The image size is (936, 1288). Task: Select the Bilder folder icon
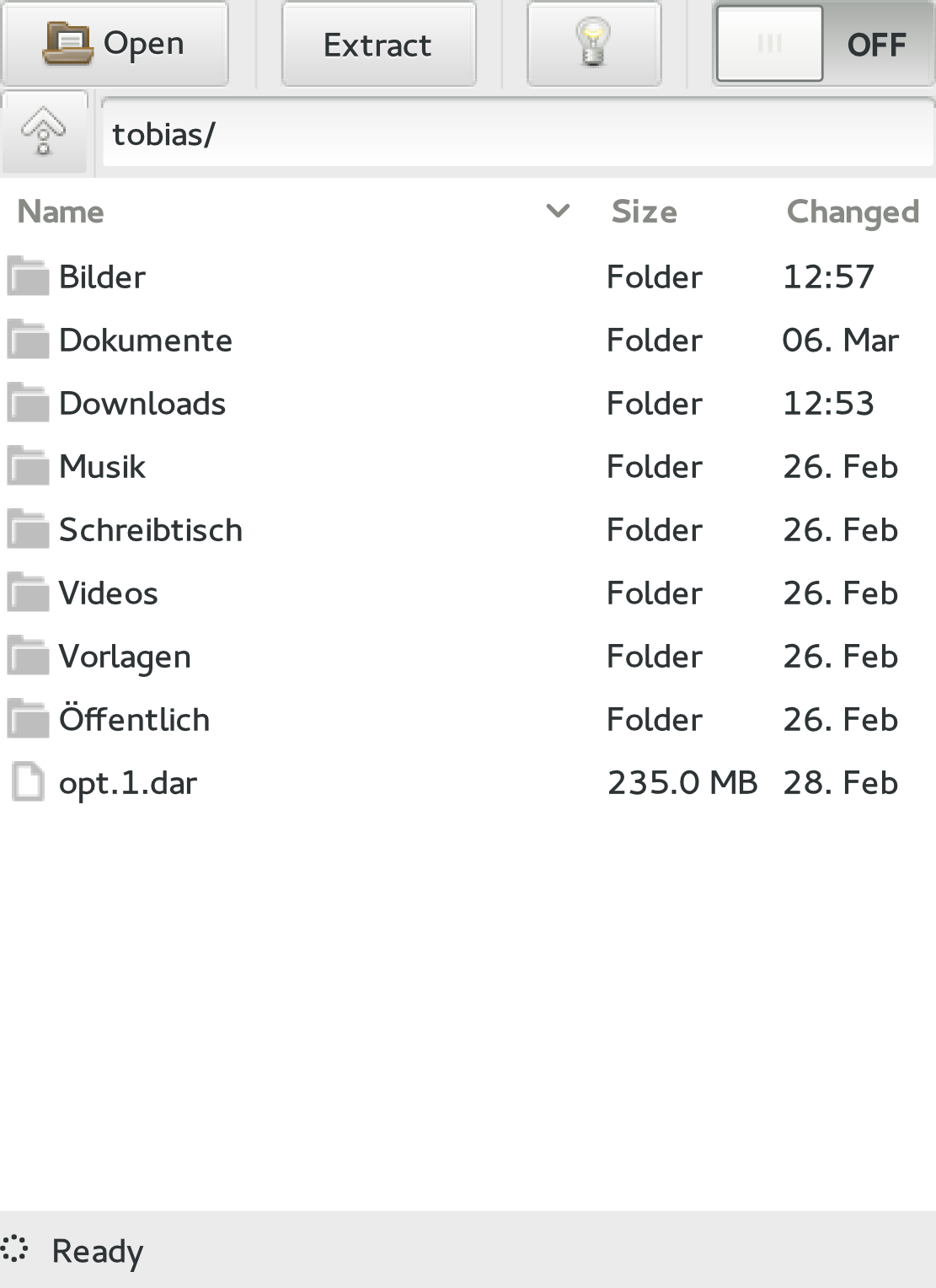tap(29, 276)
